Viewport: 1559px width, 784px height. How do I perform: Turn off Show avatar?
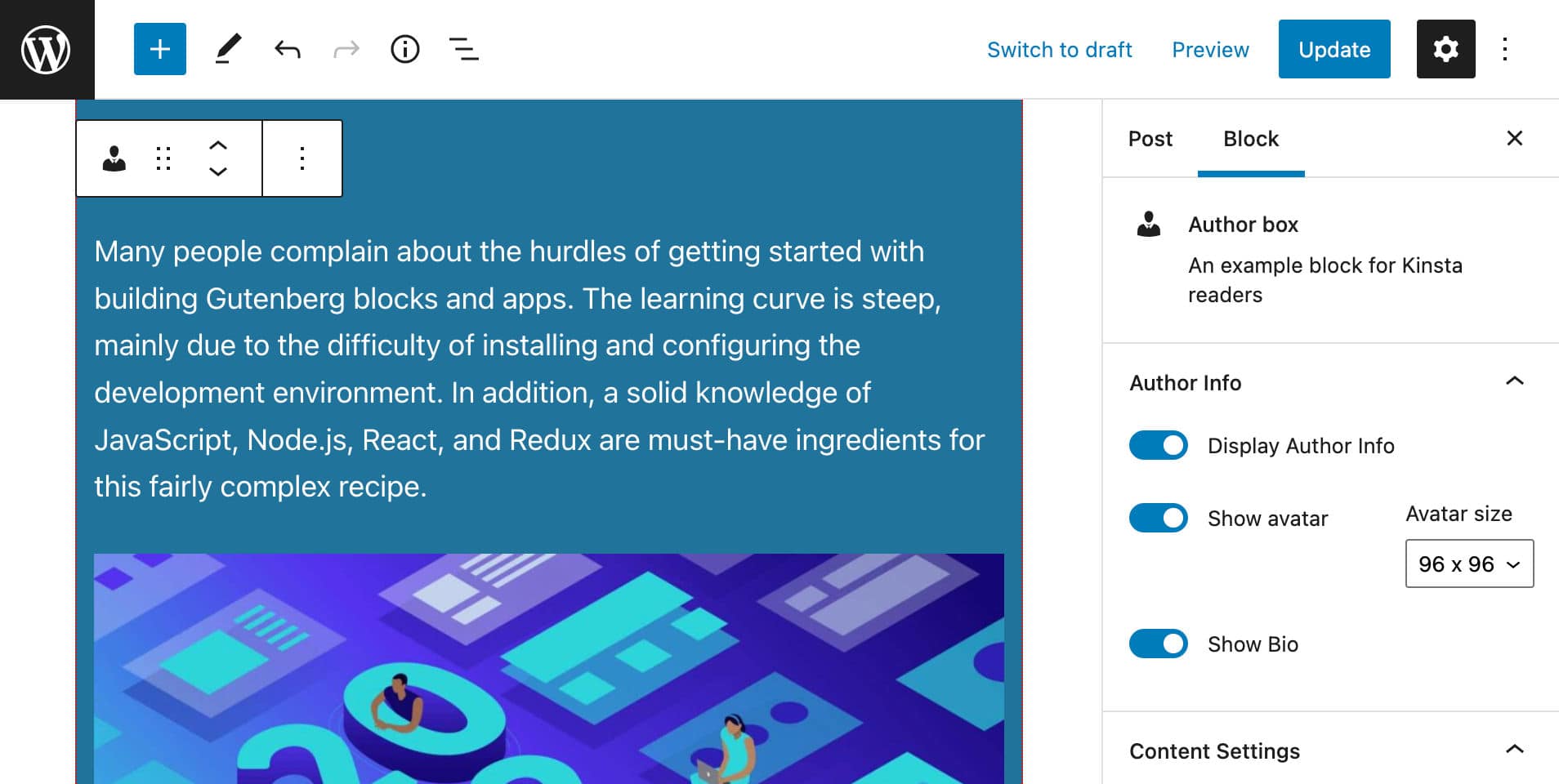[1158, 517]
